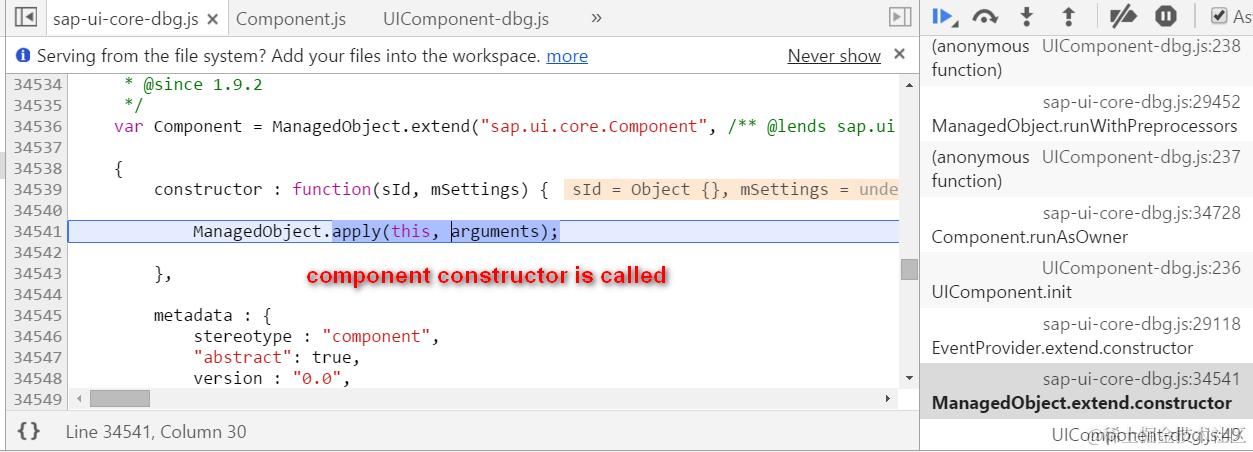This screenshot has width=1253, height=452.
Task: Step out of current function
Action: [1068, 16]
